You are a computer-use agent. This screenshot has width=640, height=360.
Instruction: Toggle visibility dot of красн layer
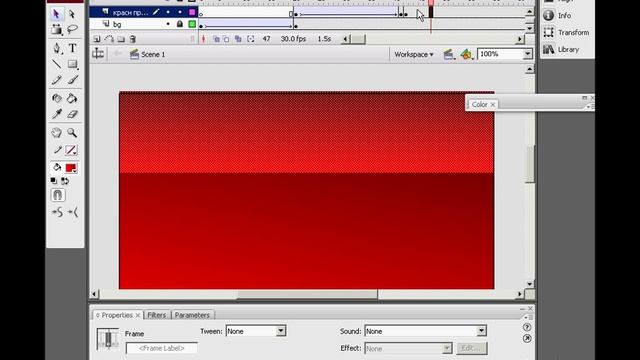pyautogui.click(x=168, y=12)
